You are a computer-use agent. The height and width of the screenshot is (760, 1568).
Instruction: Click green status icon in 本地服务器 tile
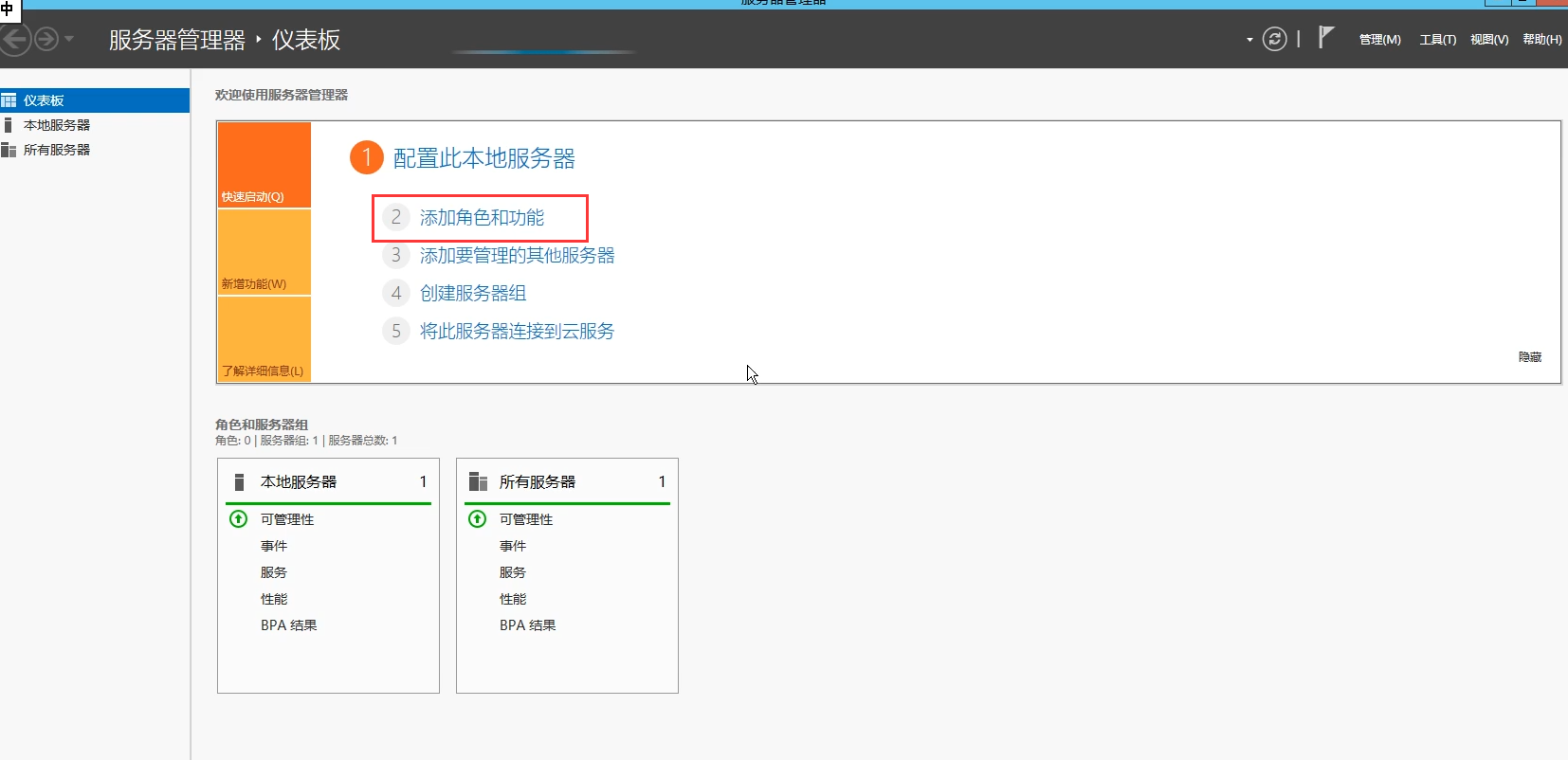click(239, 518)
